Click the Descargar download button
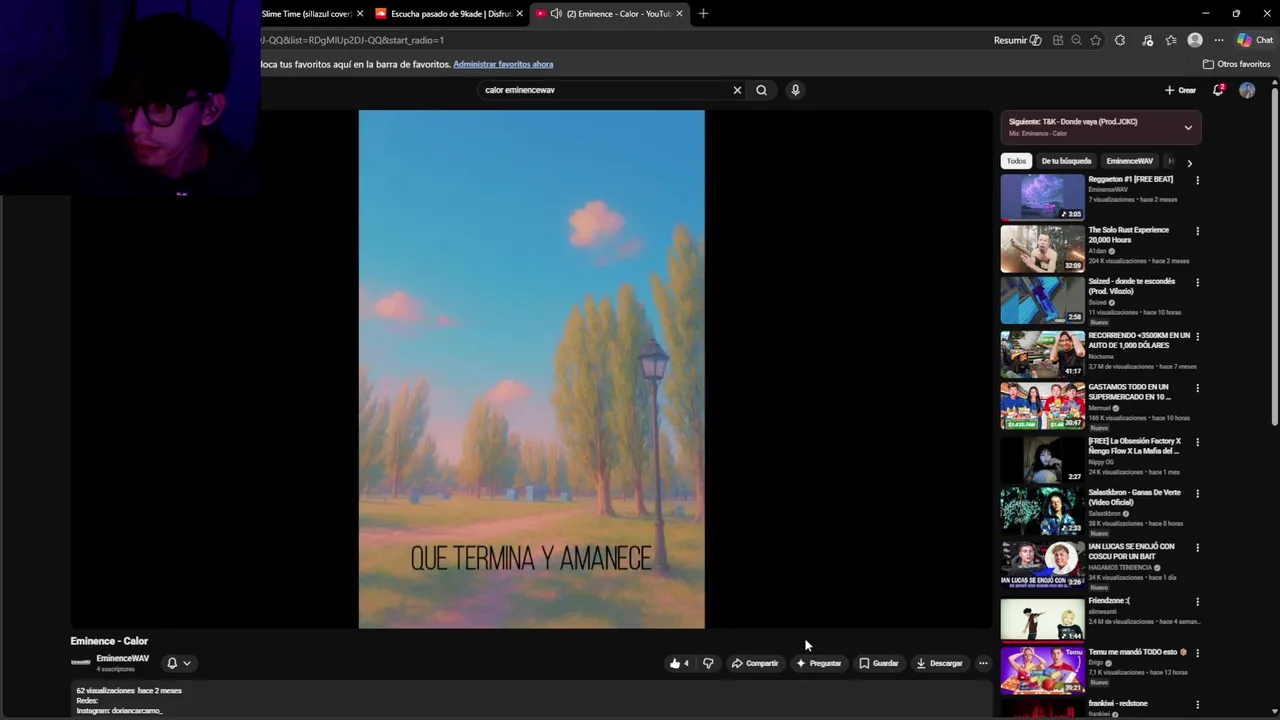1280x720 pixels. tap(939, 663)
